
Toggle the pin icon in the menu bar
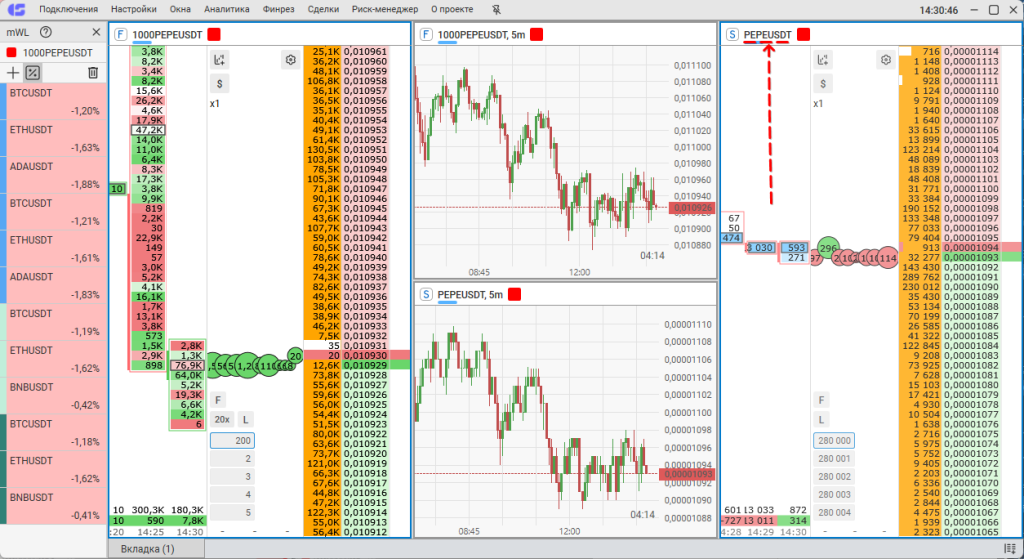coord(496,10)
